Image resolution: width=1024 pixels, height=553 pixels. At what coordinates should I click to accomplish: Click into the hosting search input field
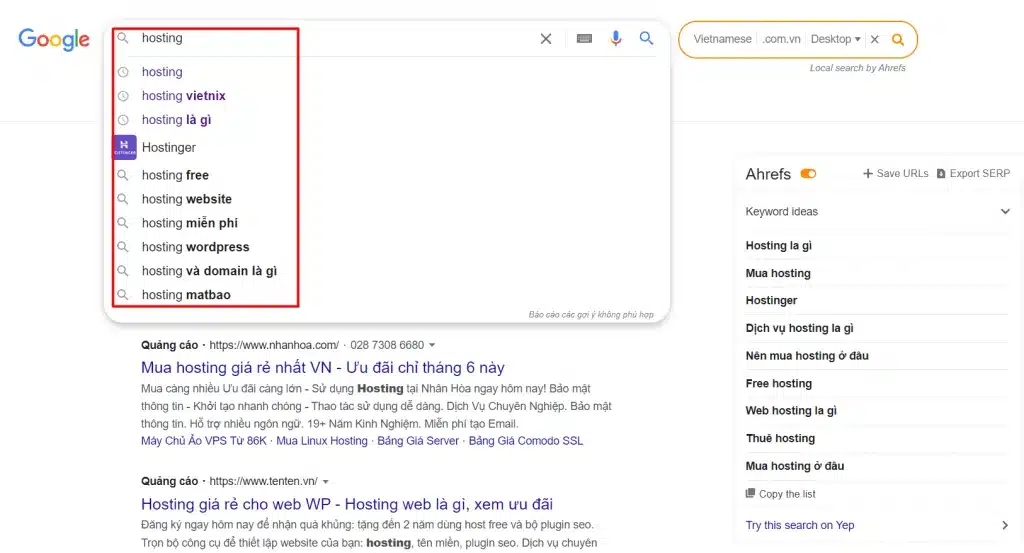point(330,39)
